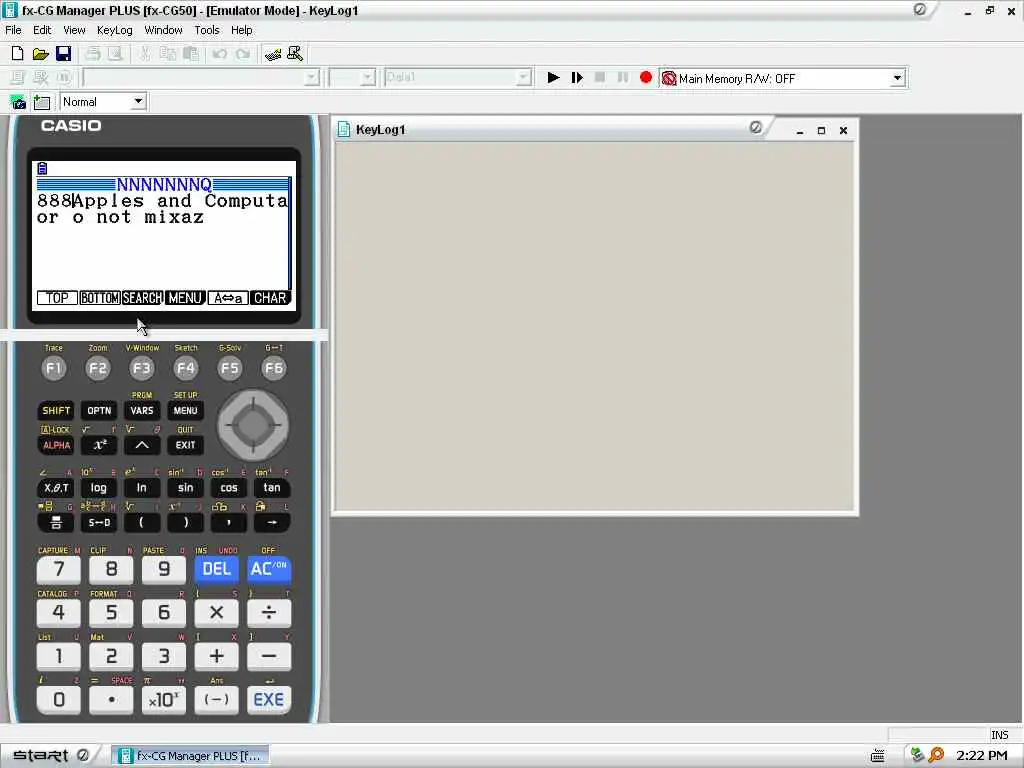
Task: Click the S⇔D conversion key
Action: 99,522
